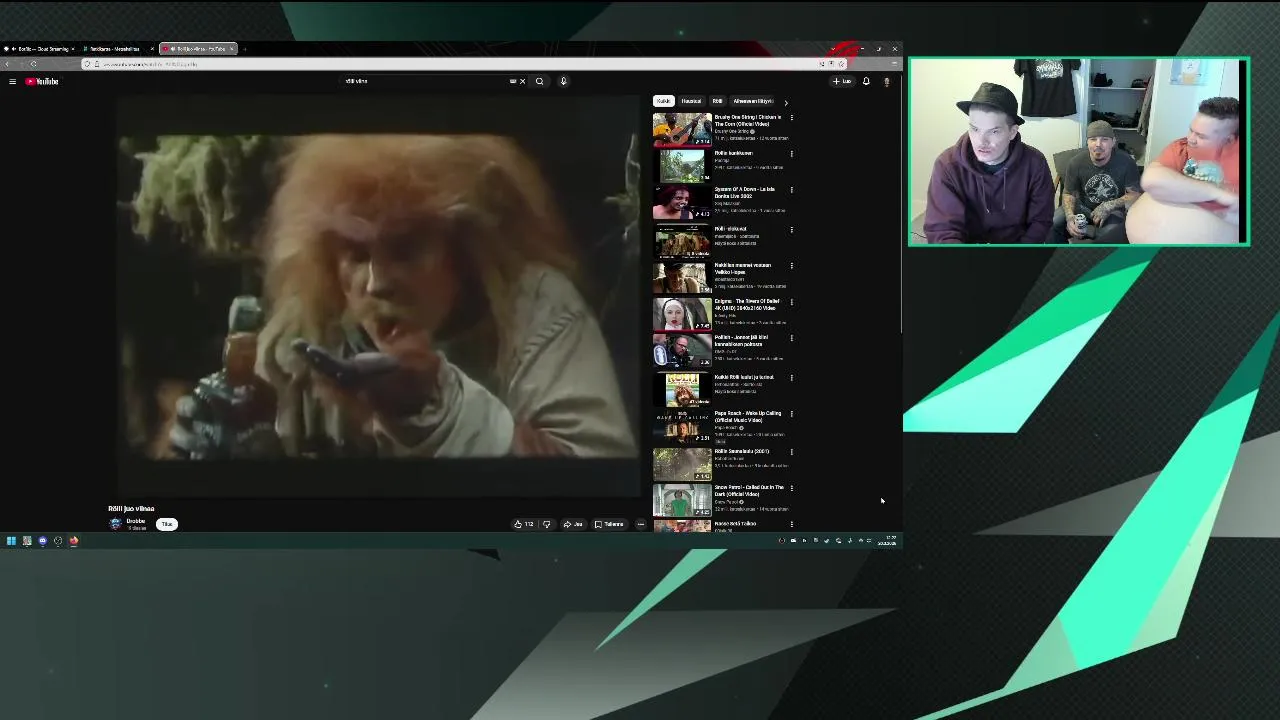The width and height of the screenshot is (1280, 720).
Task: Click the Rölli juo viinaa video title
Action: (x=131, y=509)
